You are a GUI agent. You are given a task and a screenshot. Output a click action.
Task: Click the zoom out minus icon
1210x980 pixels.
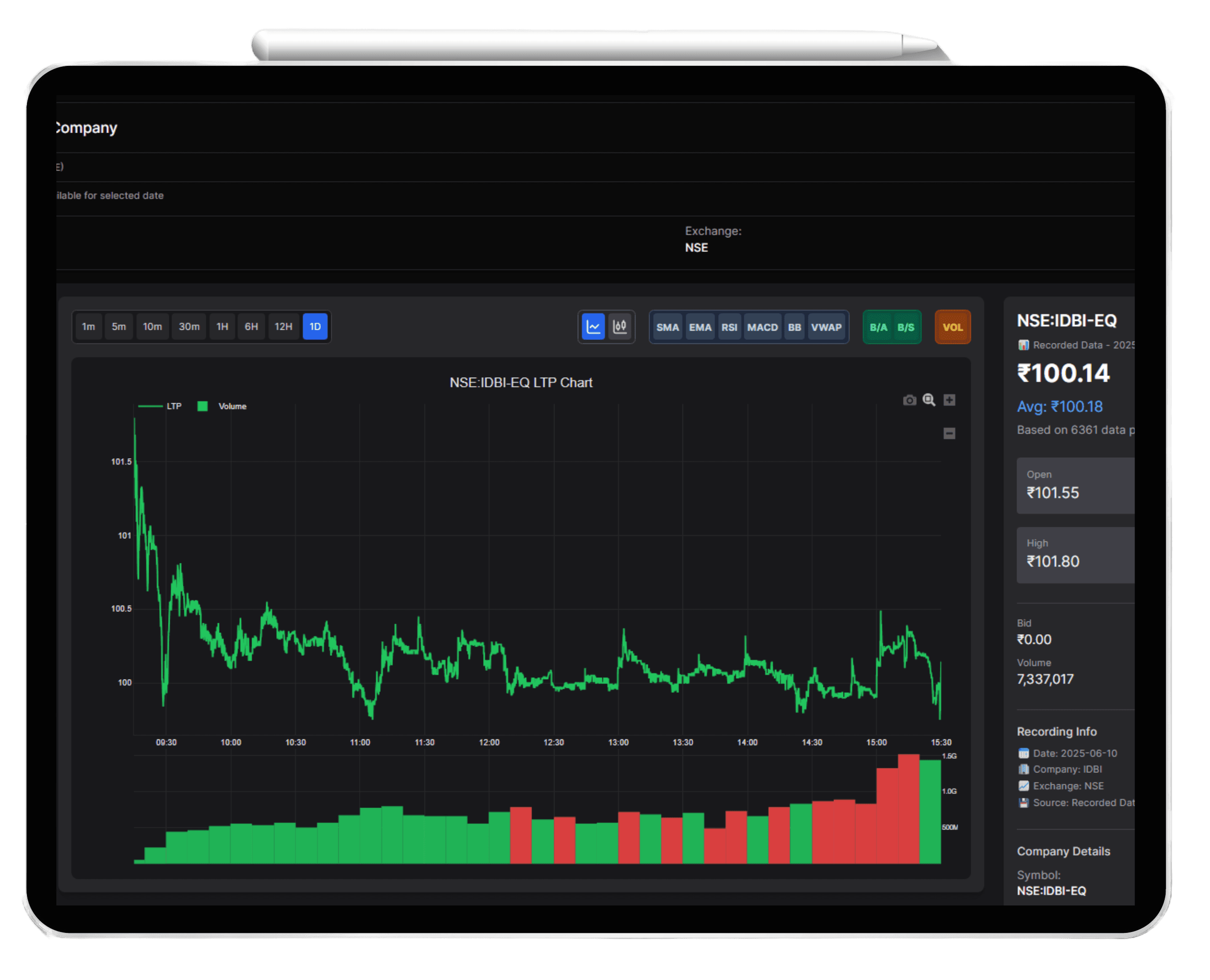(x=949, y=433)
